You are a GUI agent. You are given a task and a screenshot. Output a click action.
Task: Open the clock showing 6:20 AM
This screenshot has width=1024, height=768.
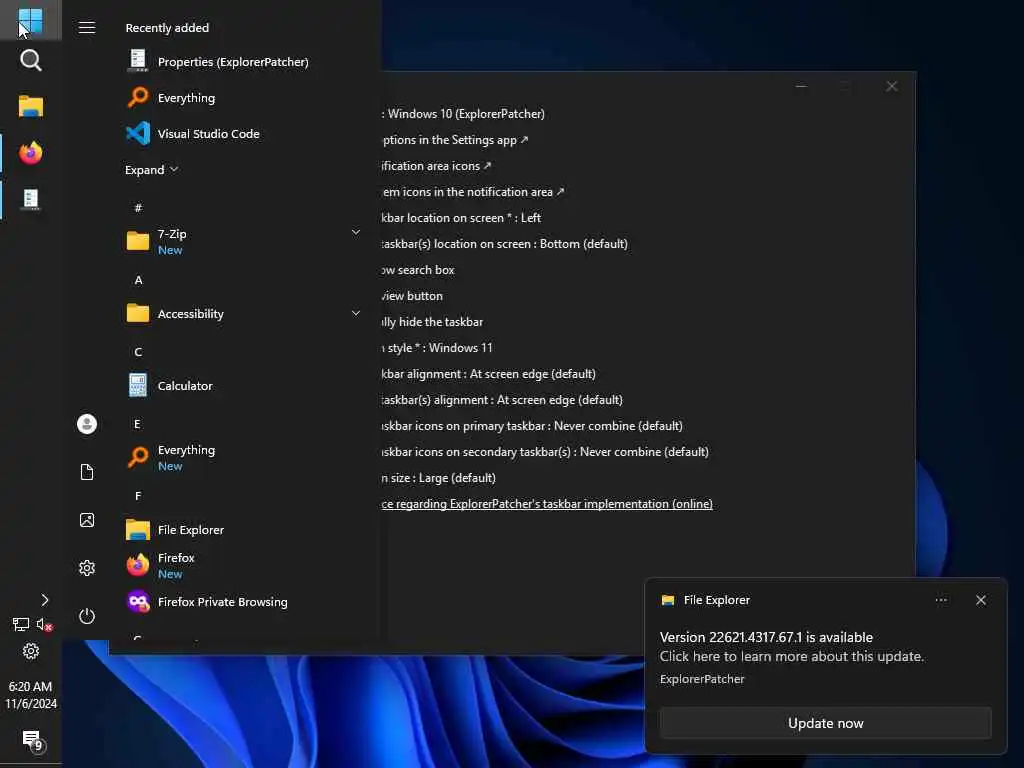point(31,695)
